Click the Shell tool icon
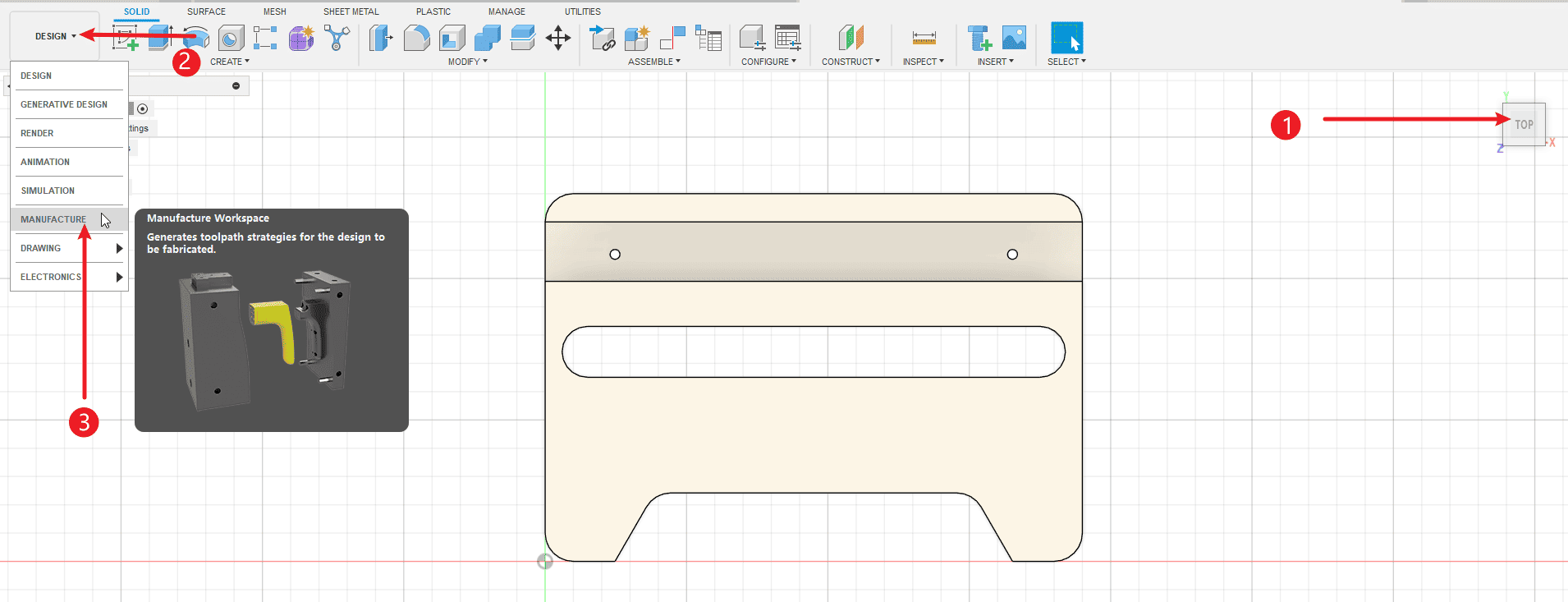This screenshot has width=1568, height=602. (x=452, y=38)
